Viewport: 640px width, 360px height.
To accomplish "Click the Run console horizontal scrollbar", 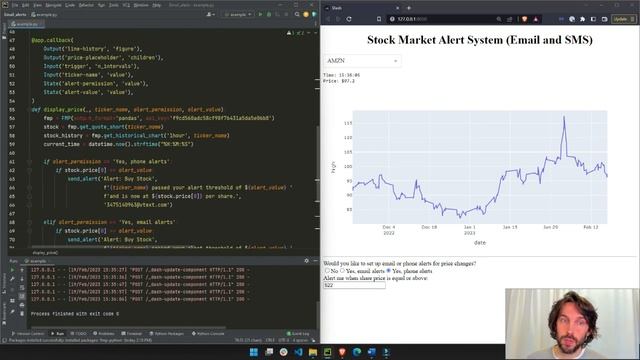I will click(x=128, y=327).
